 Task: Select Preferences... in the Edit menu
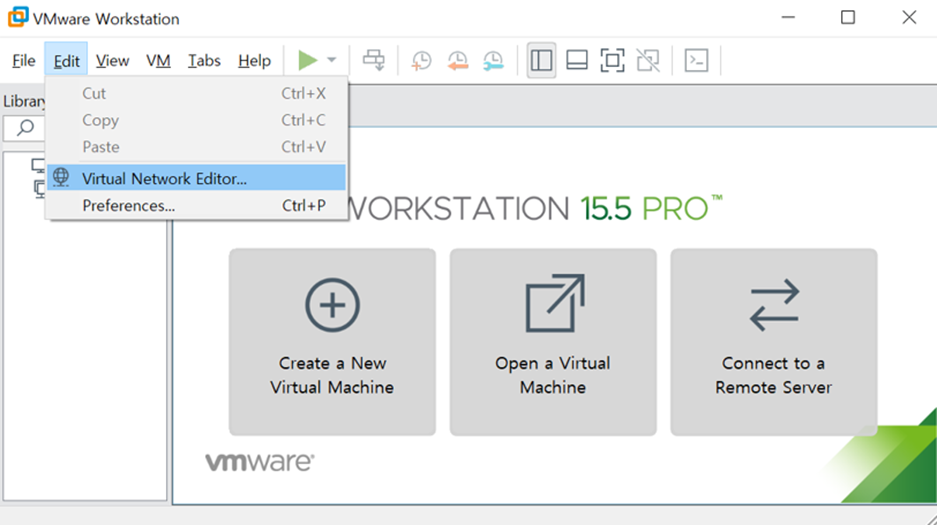point(197,205)
